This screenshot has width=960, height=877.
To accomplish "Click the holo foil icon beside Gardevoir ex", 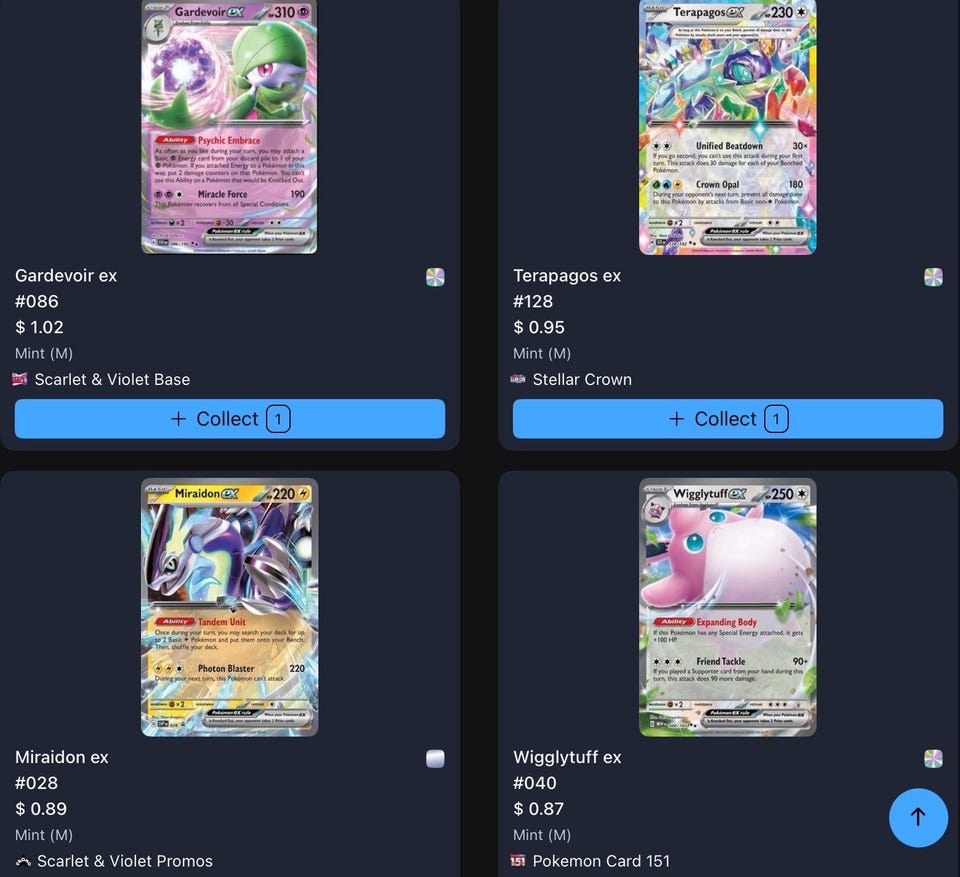I will (x=435, y=277).
